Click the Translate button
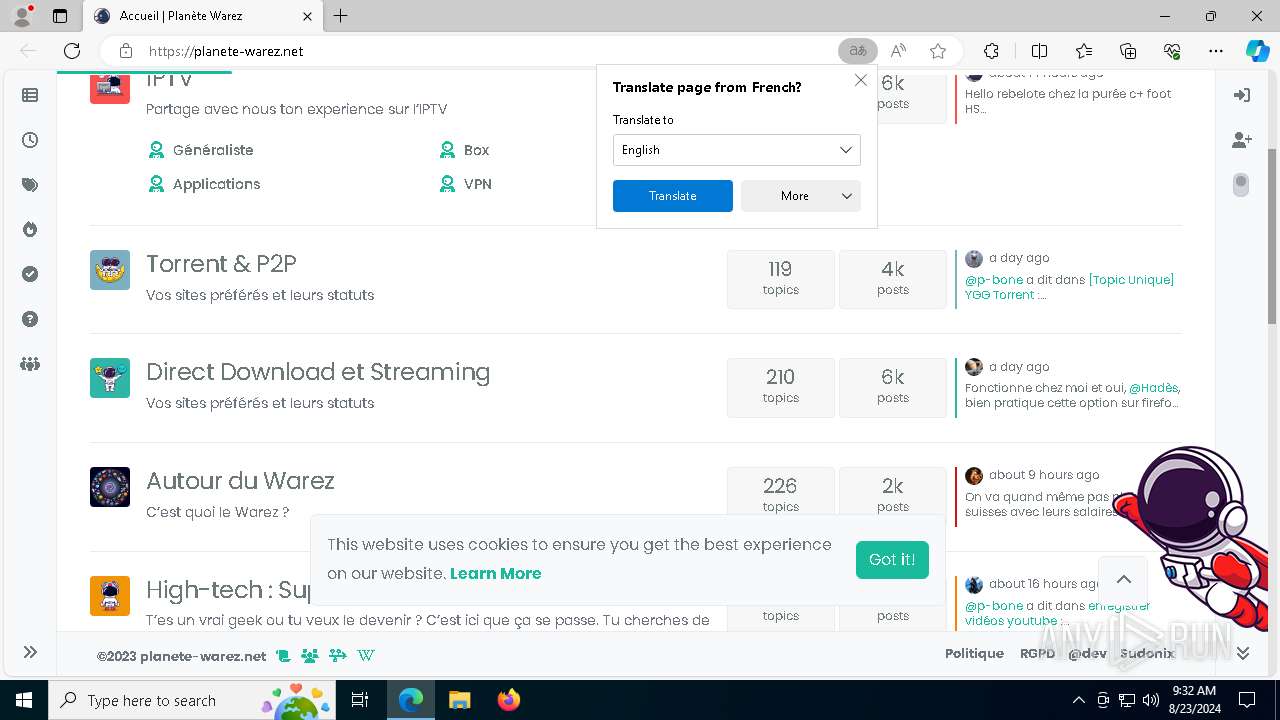The width and height of the screenshot is (1280, 720). [x=673, y=196]
